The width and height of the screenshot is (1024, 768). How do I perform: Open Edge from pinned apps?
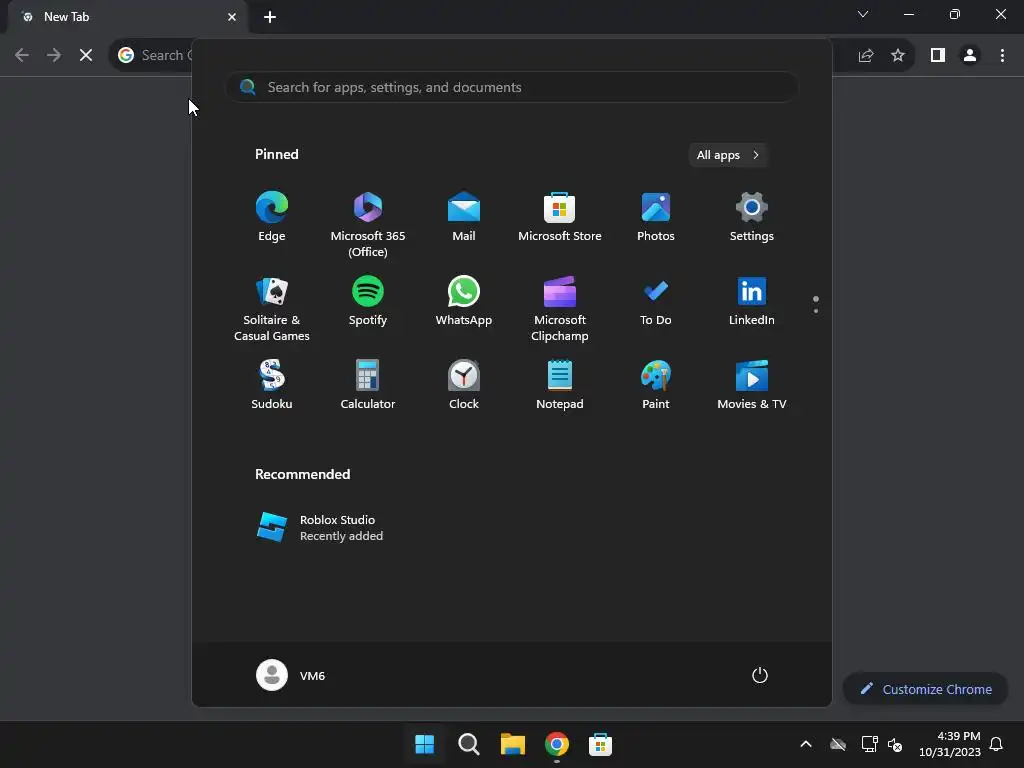272,217
